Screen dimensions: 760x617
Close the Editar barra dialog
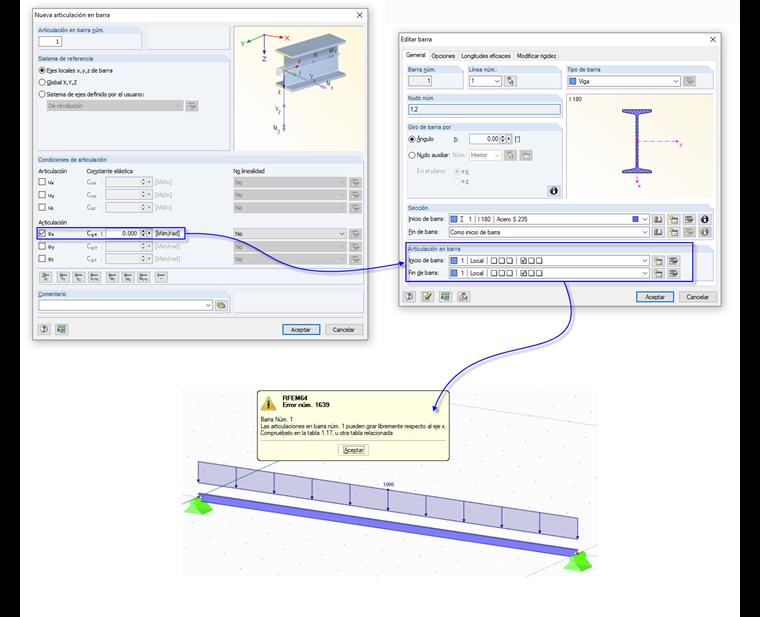712,39
